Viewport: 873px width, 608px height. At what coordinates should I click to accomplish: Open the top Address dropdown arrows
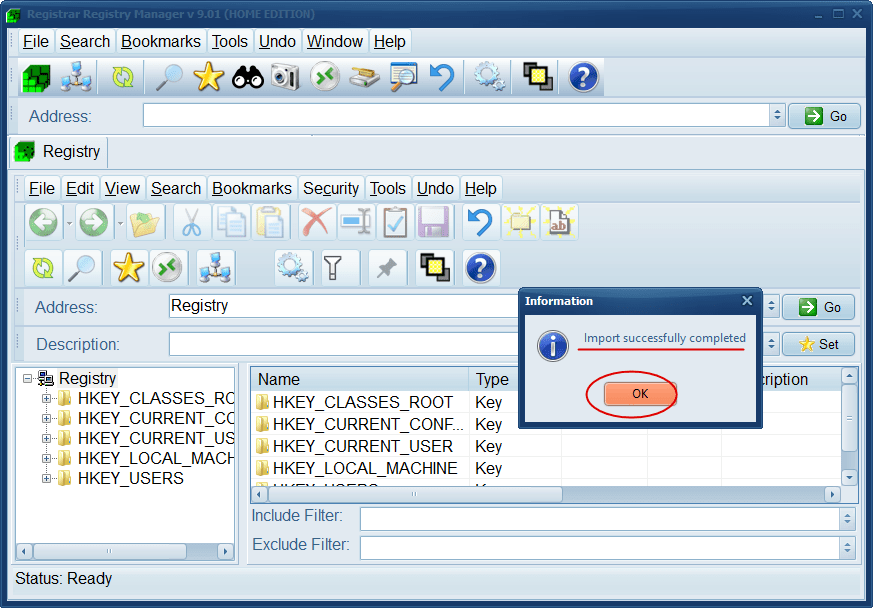(x=777, y=116)
